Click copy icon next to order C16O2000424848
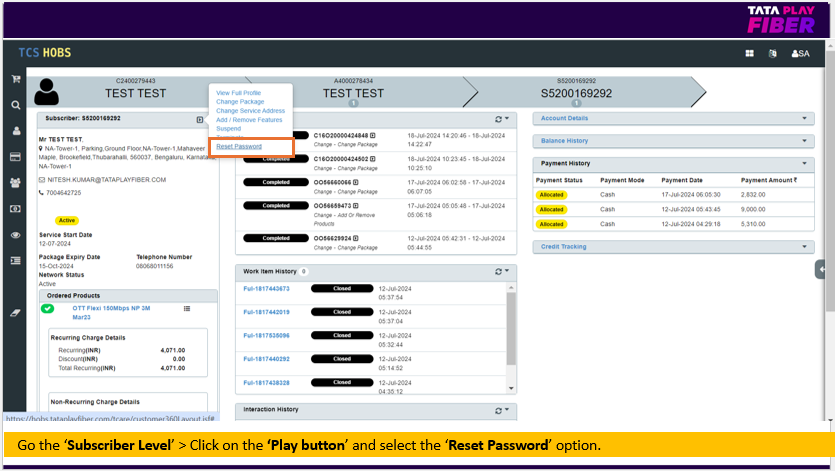The image size is (835, 471). pyautogui.click(x=373, y=135)
